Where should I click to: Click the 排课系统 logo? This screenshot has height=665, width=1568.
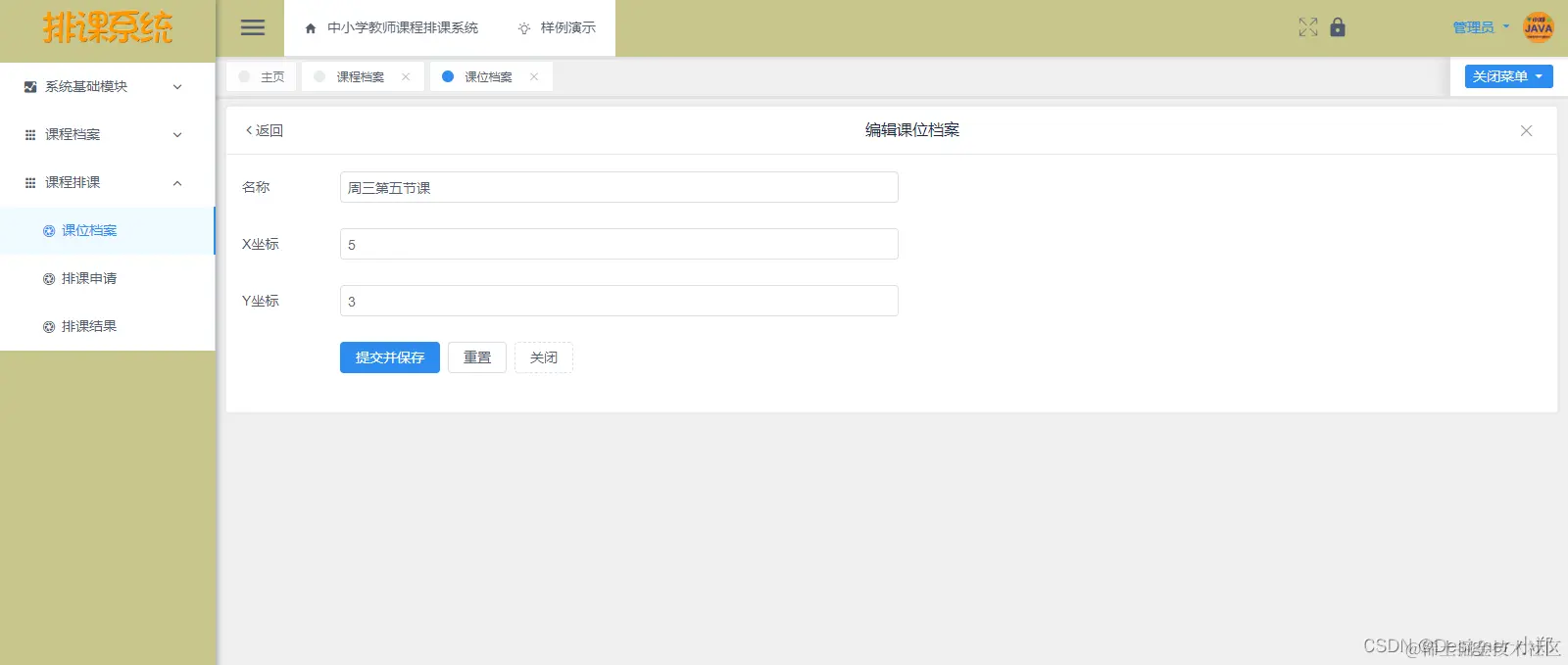108,27
